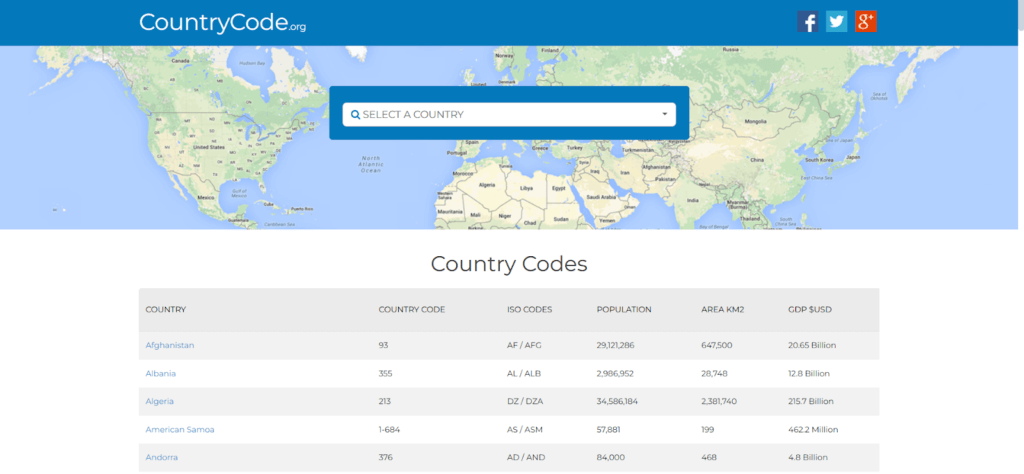Viewport: 1024px width, 474px height.
Task: Open the American Samoa country link
Action: (x=180, y=429)
